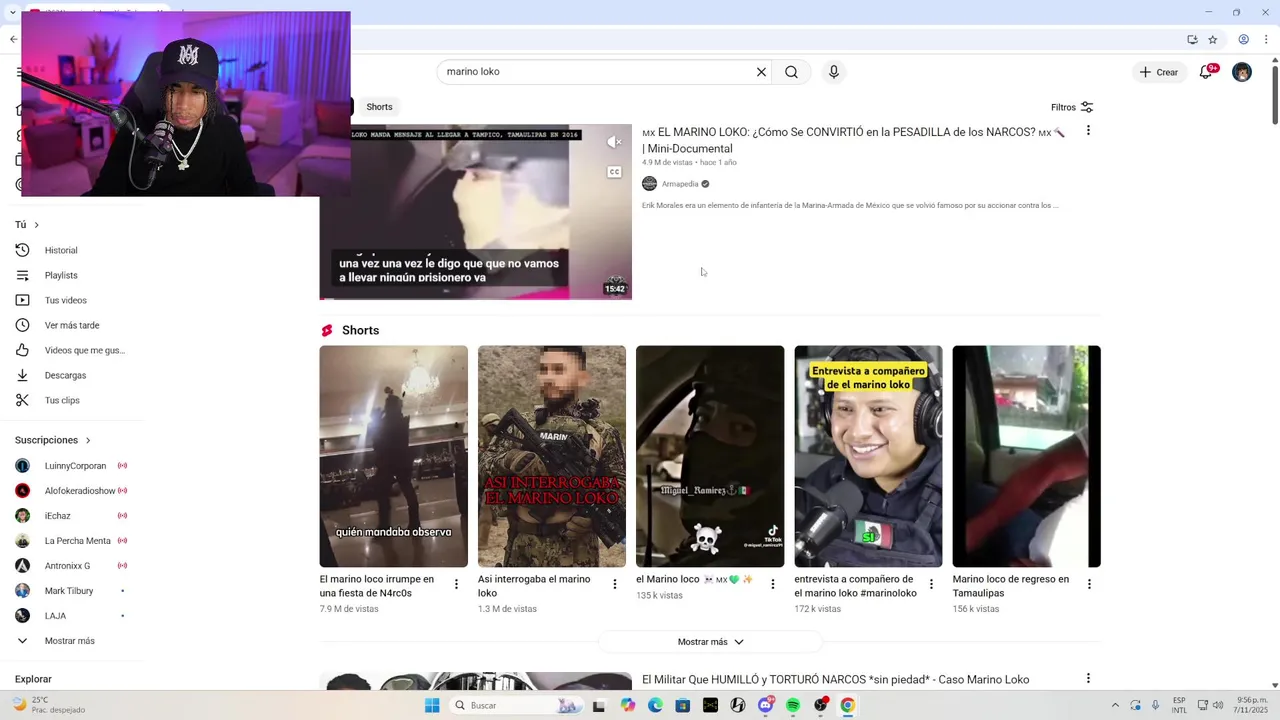The width and height of the screenshot is (1280, 720).
Task: Click the Windows taskbar Buscar box
Action: pos(515,705)
